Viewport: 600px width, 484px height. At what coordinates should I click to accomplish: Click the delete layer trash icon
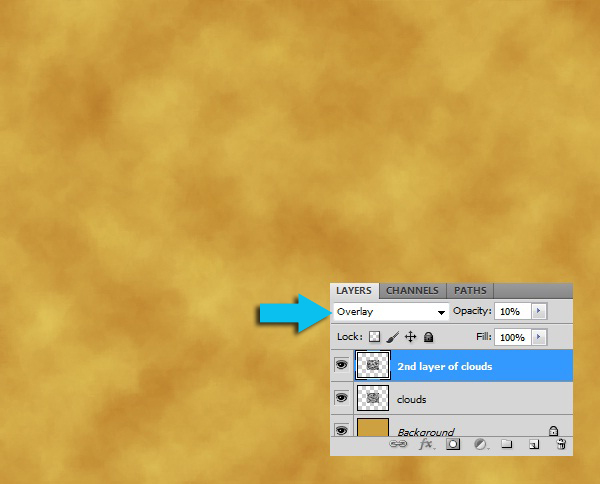pos(561,444)
